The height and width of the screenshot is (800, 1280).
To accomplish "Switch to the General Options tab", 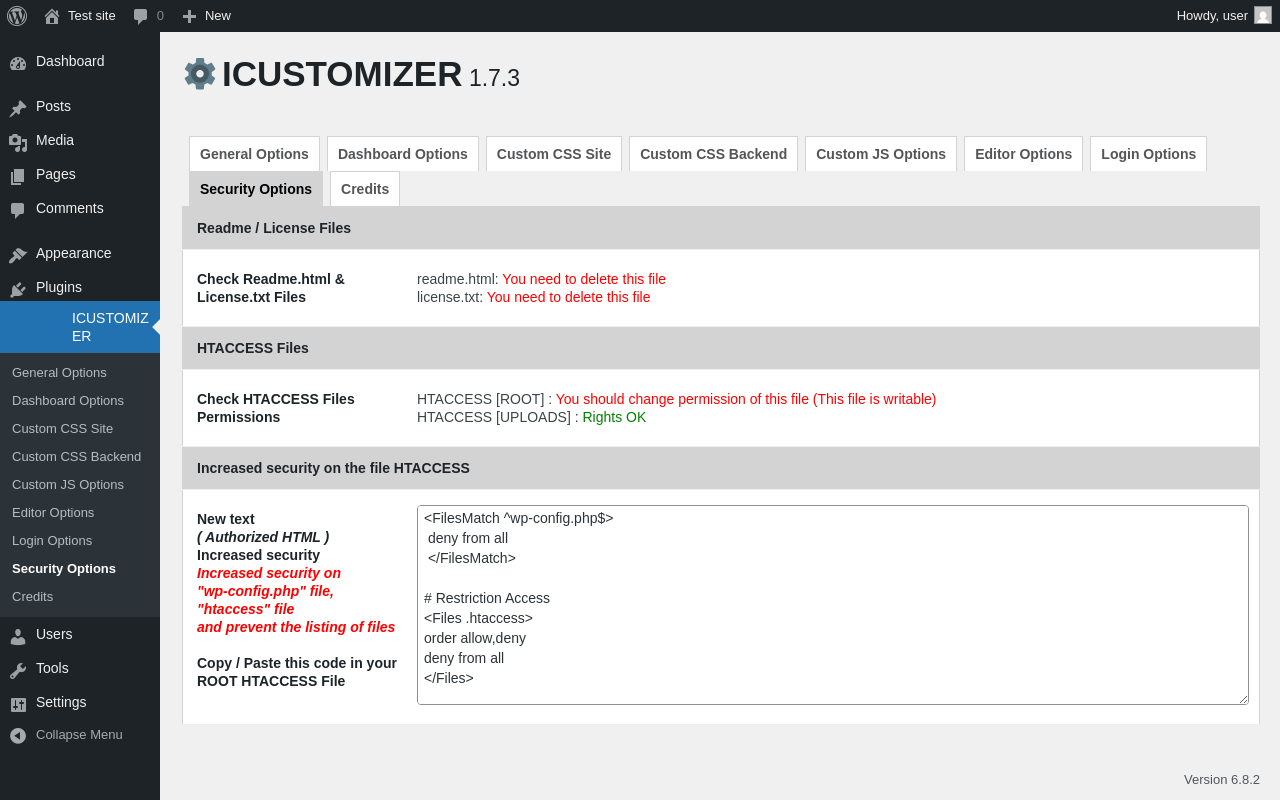I will pos(254,154).
